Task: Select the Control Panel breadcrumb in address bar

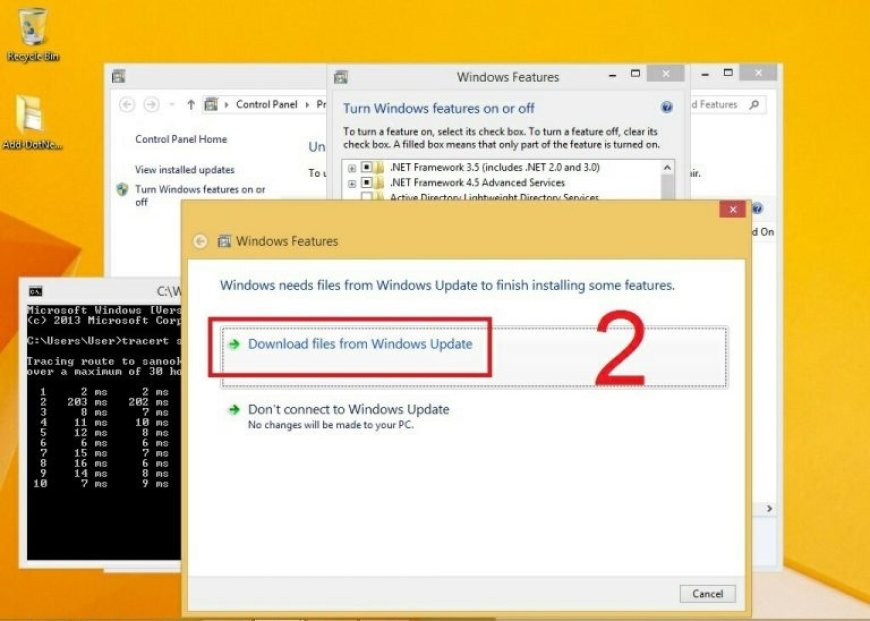Action: pyautogui.click(x=266, y=104)
